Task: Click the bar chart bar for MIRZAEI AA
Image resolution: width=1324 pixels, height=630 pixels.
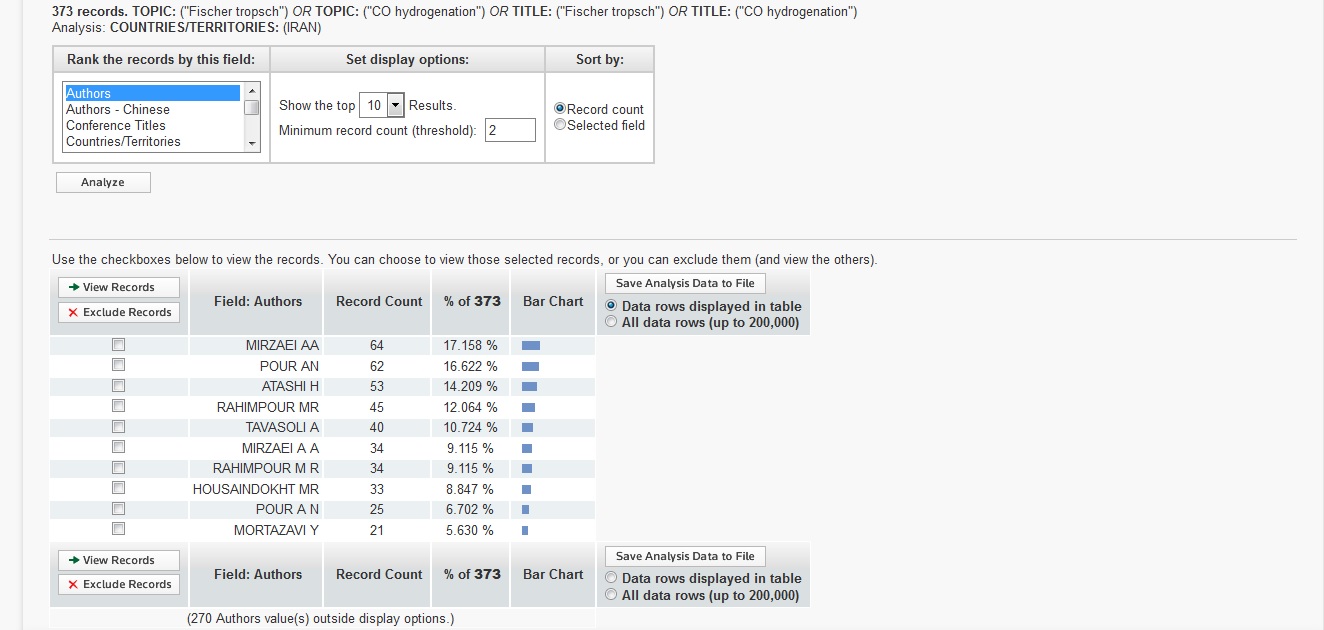Action: pyautogui.click(x=531, y=345)
